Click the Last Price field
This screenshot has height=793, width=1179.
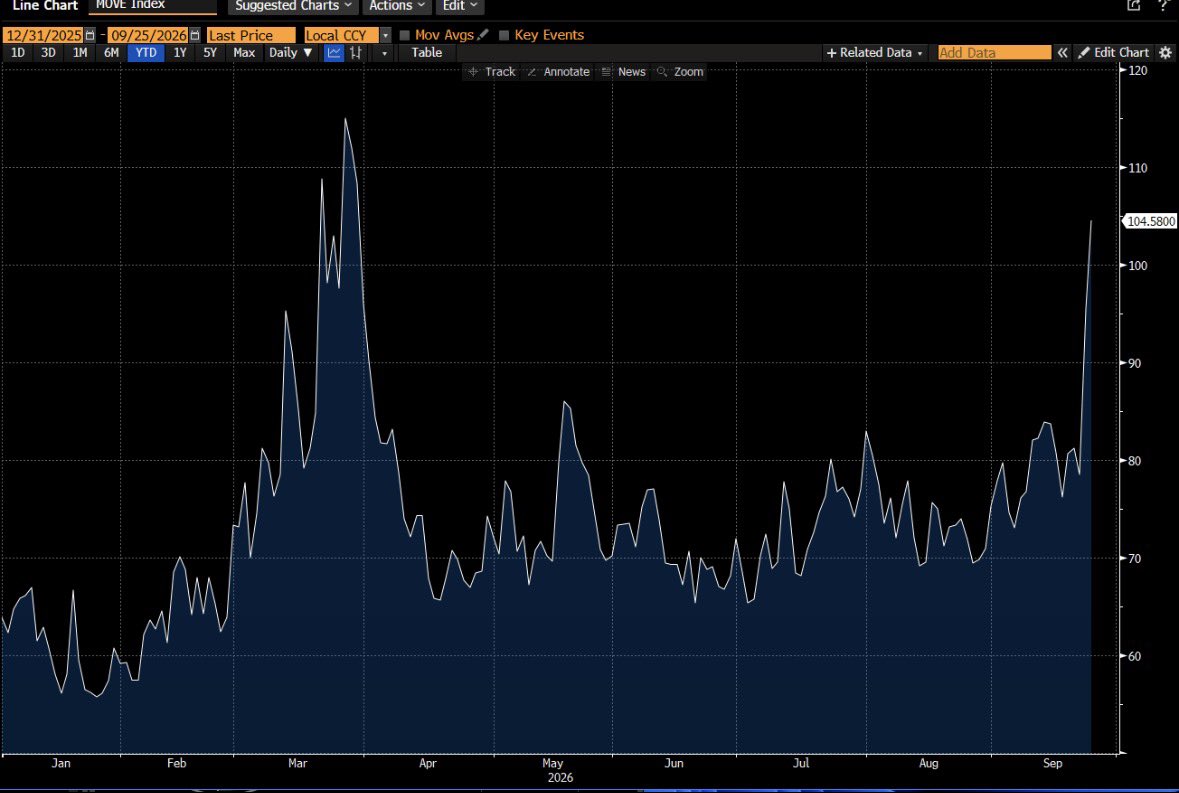[x=251, y=35]
